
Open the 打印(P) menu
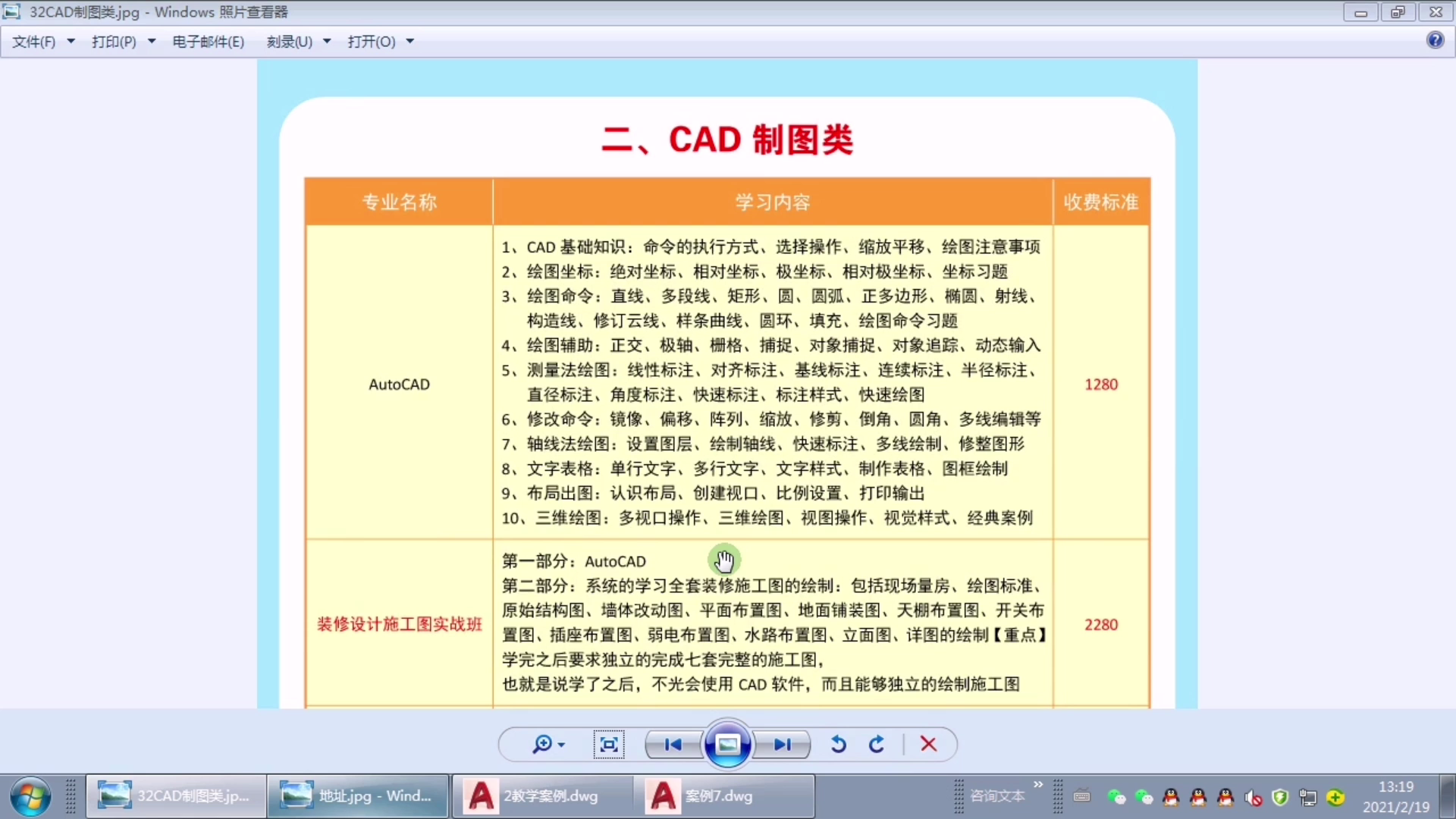[114, 42]
